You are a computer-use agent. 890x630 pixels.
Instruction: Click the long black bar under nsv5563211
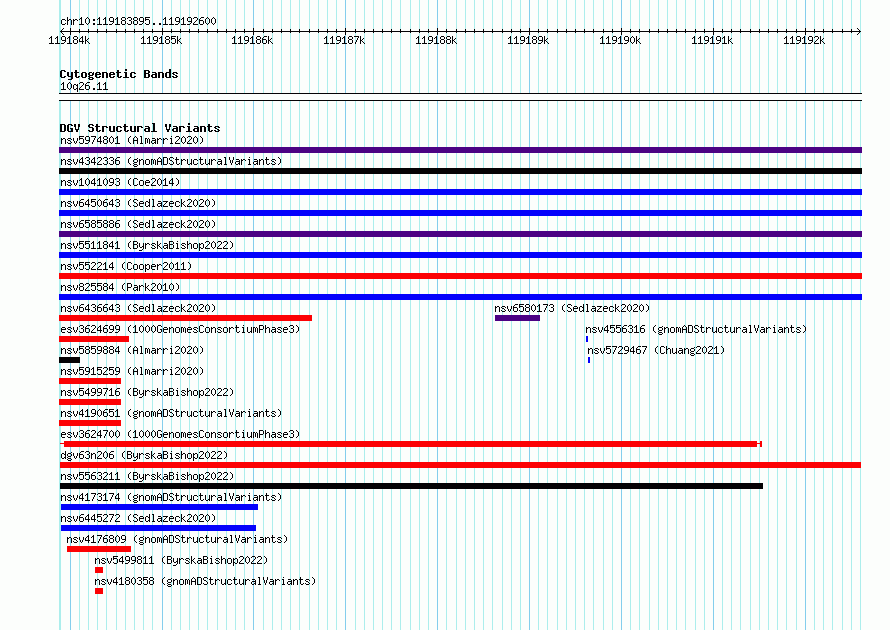tap(412, 486)
